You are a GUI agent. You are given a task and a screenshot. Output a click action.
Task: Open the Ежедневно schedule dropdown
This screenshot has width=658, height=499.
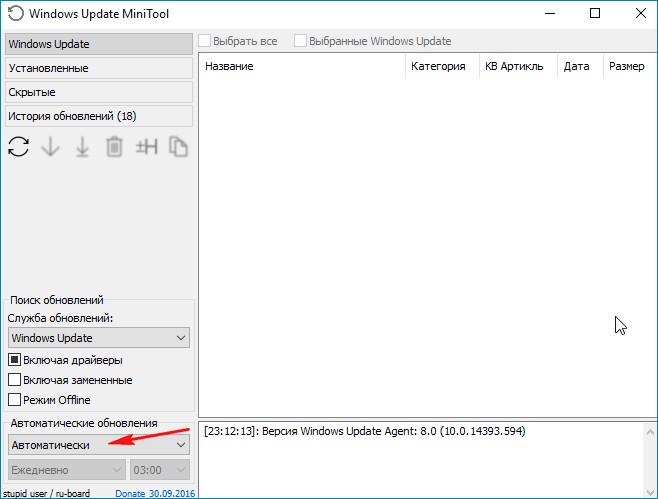66,469
